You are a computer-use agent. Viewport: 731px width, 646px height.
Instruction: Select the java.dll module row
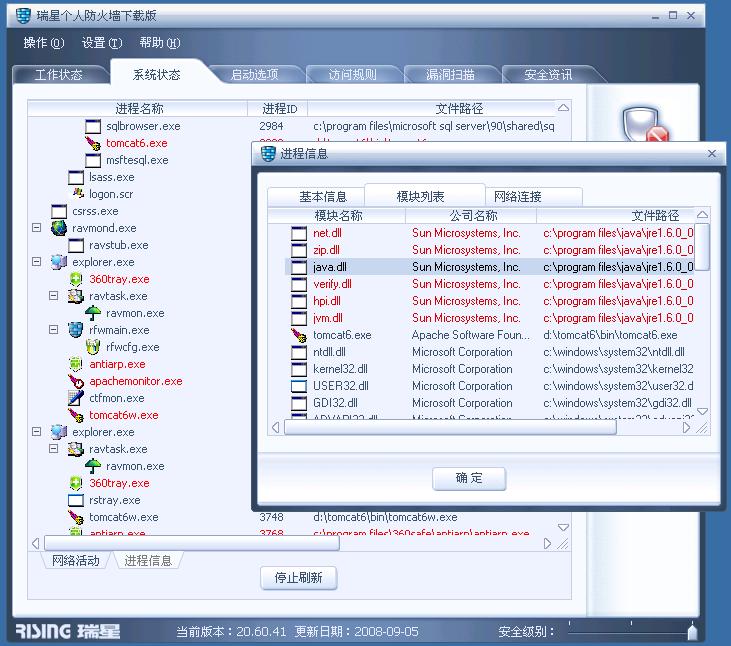490,267
